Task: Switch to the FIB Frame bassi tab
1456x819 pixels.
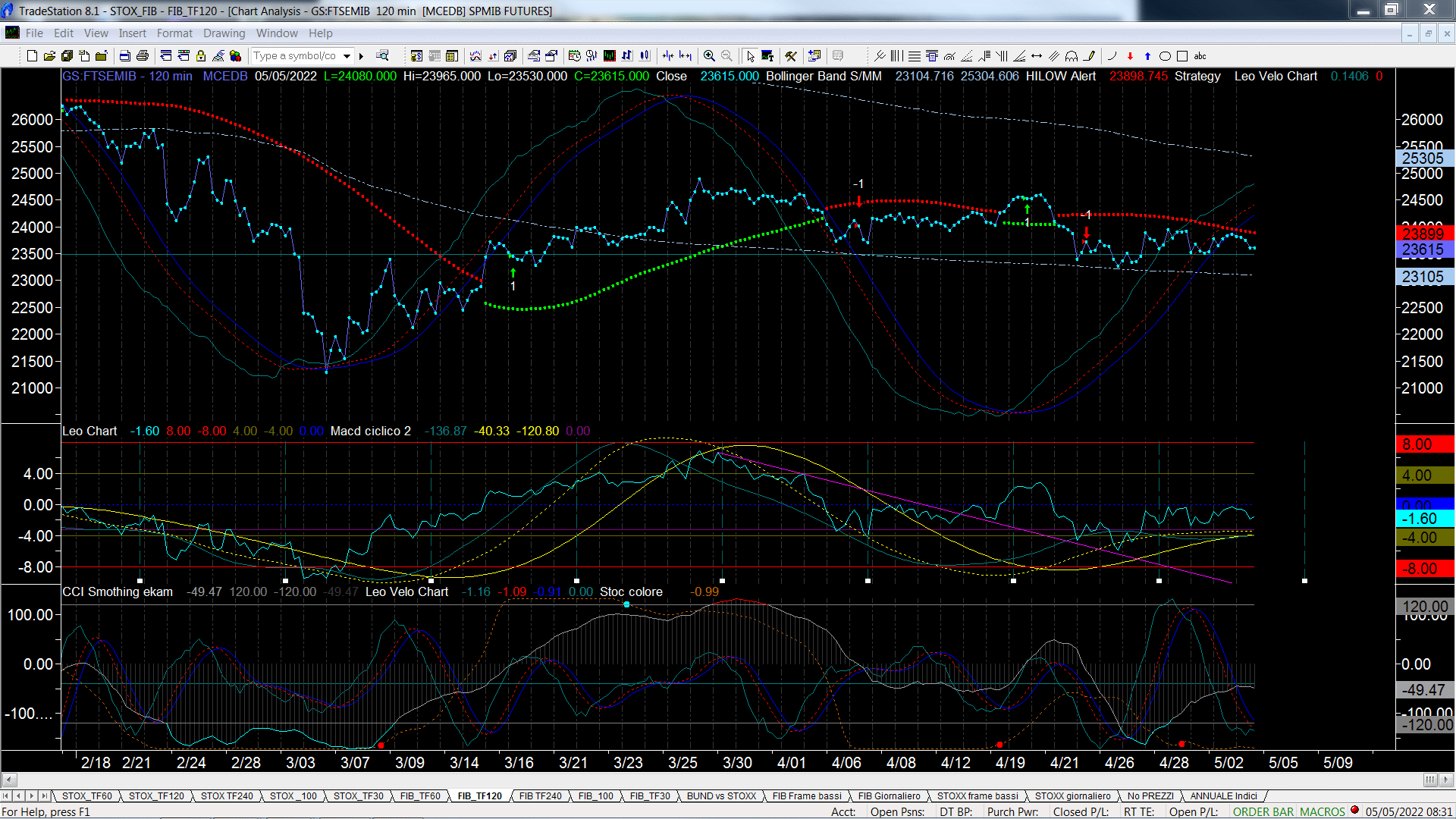Action: pos(807,796)
